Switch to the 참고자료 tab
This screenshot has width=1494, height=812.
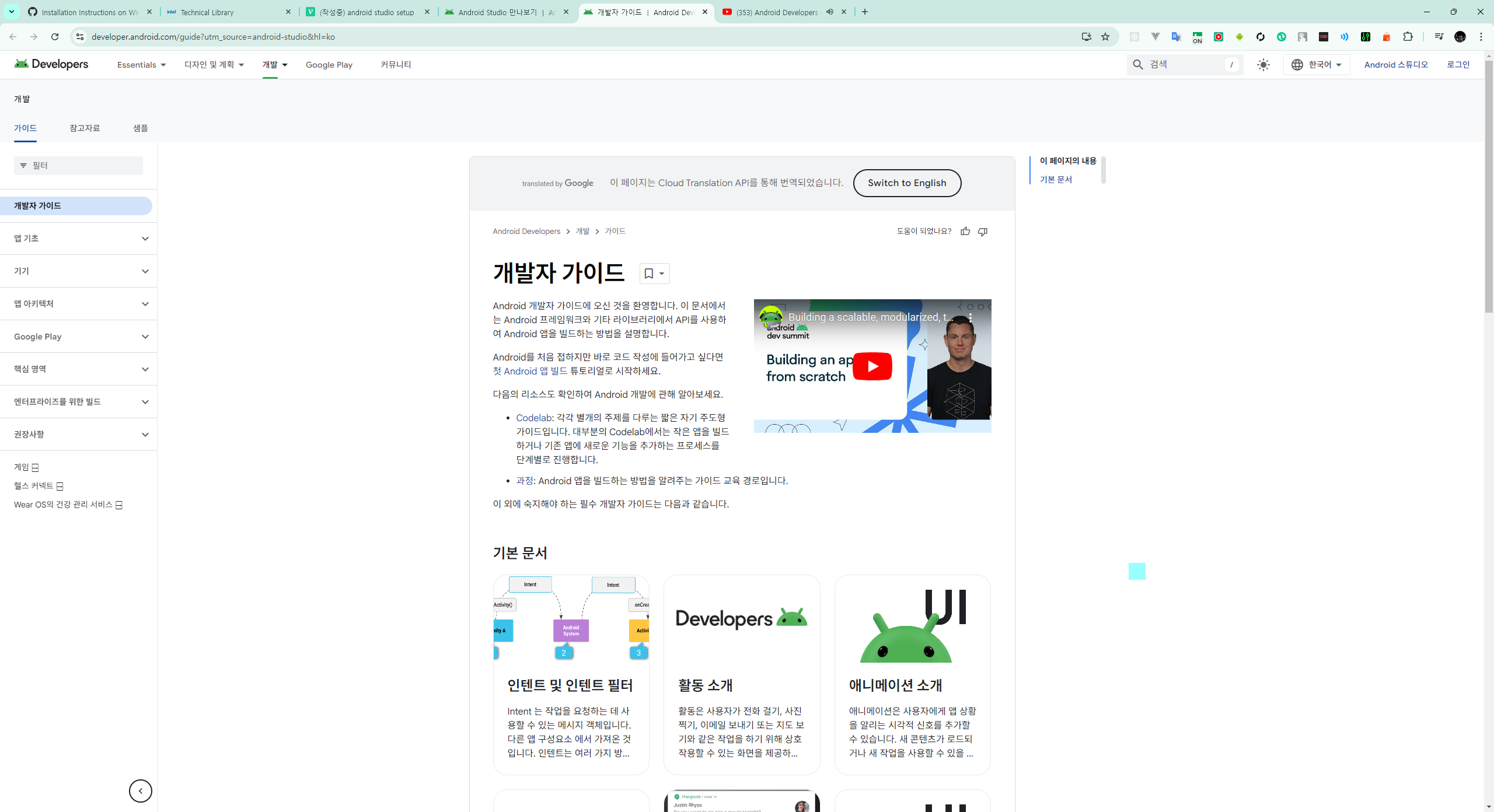[x=85, y=128]
